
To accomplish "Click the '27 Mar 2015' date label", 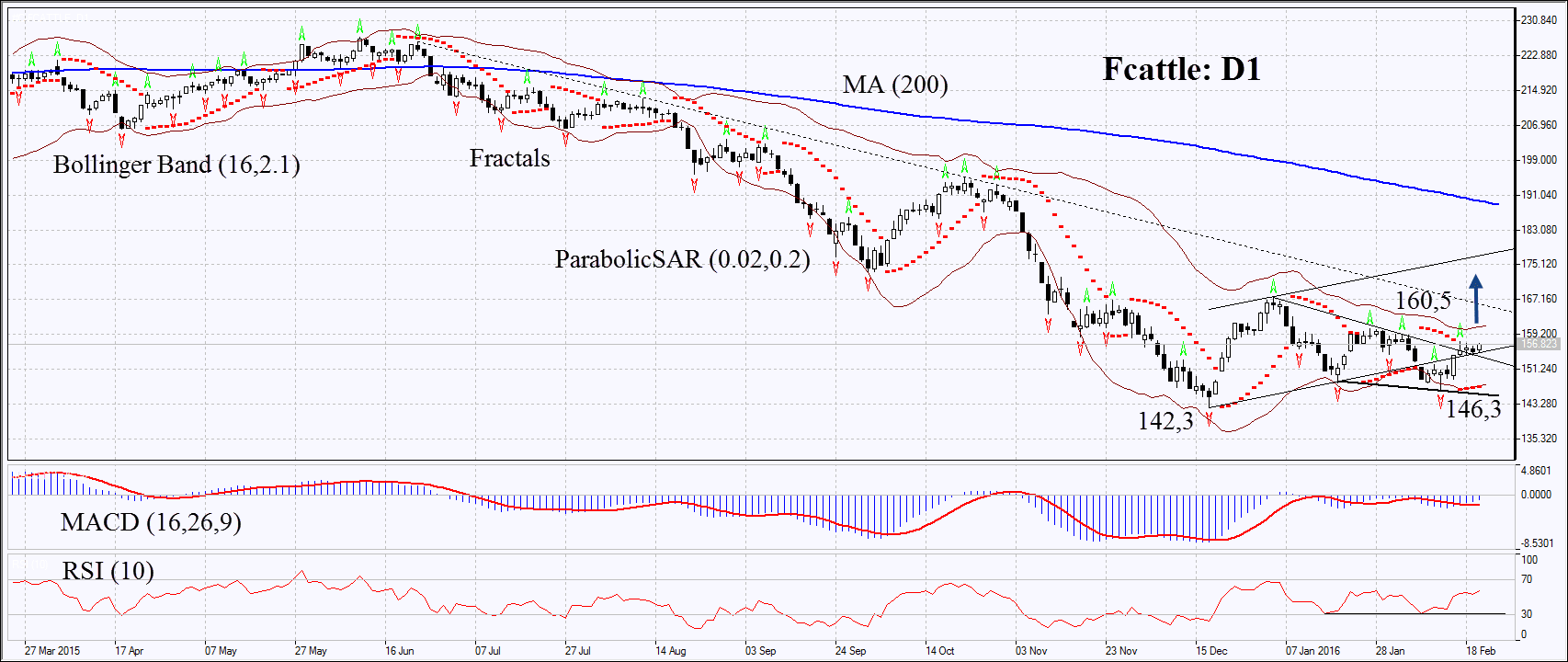I will coord(52,651).
